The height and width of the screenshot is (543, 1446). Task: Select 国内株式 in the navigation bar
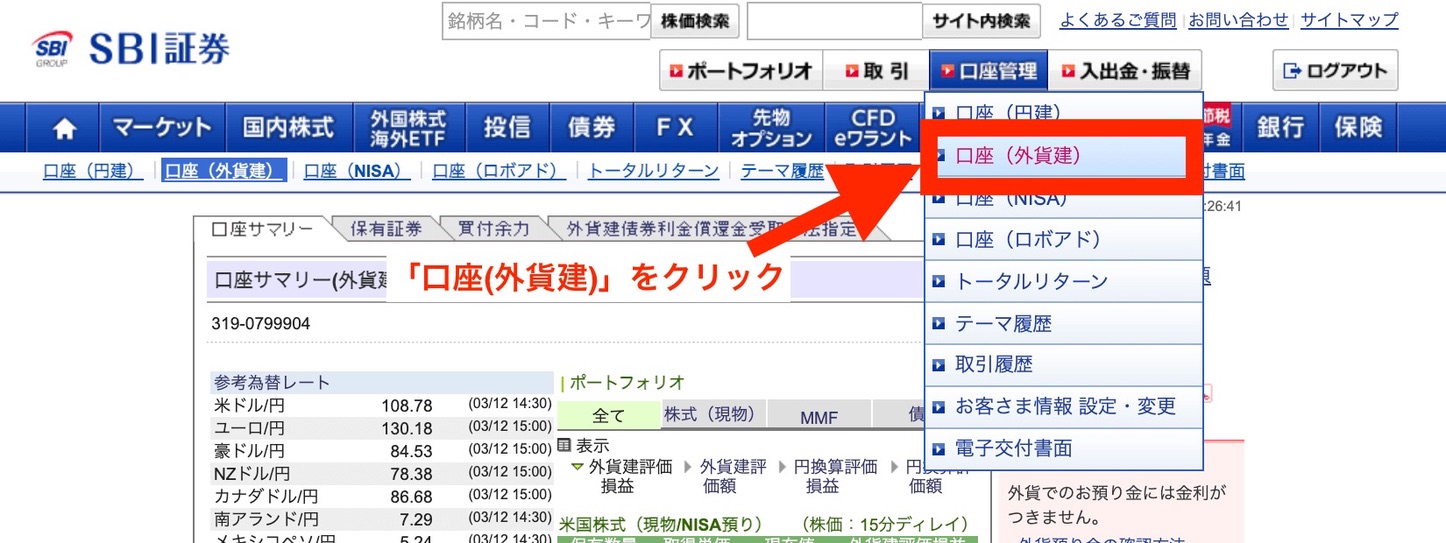pyautogui.click(x=288, y=127)
